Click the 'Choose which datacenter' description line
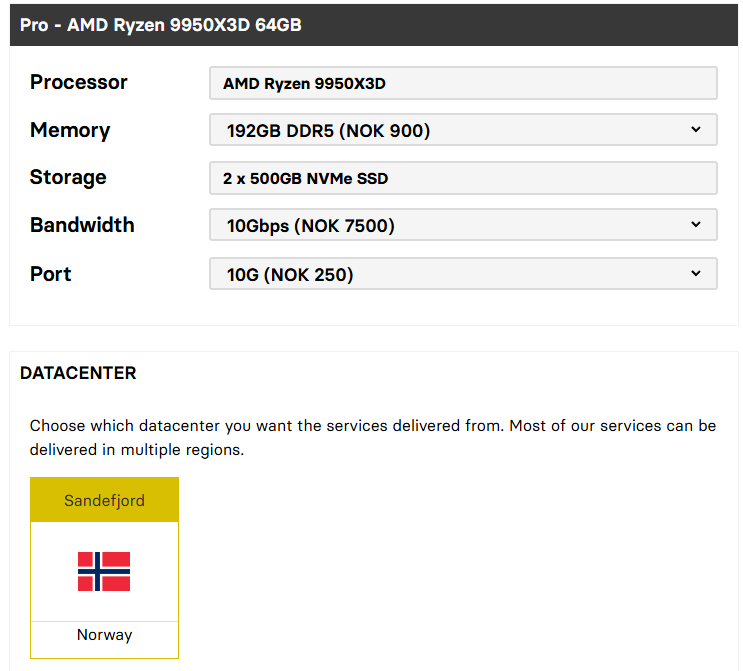The height and width of the screenshot is (671, 743). (372, 425)
